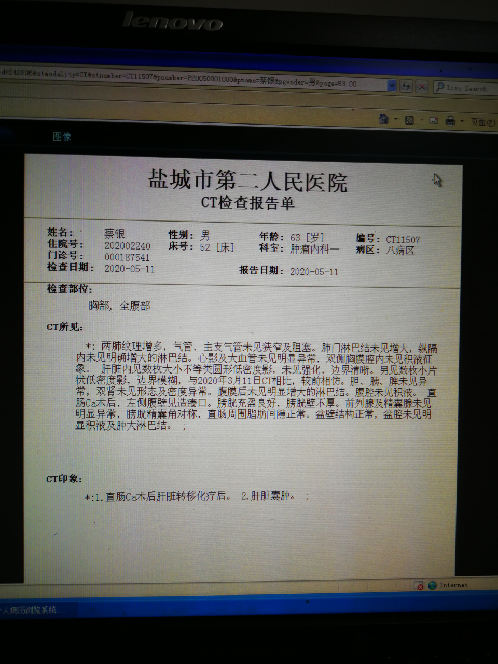Screen dimensions: 498x664
Task: Click the red Stop loading icon
Action: pyautogui.click(x=422, y=87)
